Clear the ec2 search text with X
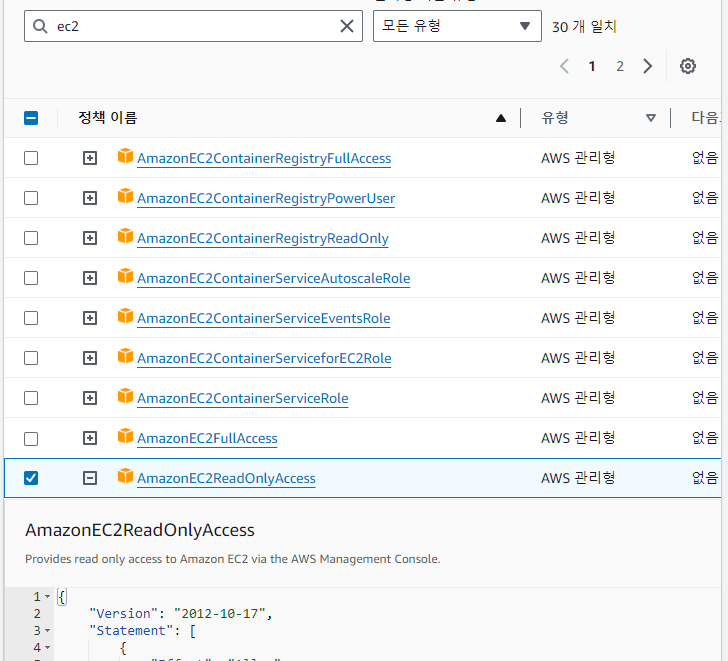 click(x=347, y=26)
